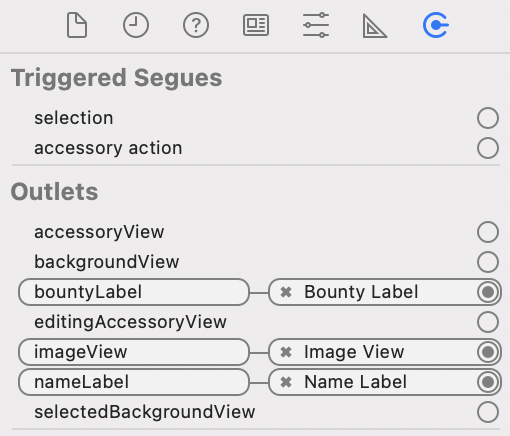Click the accessoryView outlet circle
The image size is (510, 436).
coord(488,232)
